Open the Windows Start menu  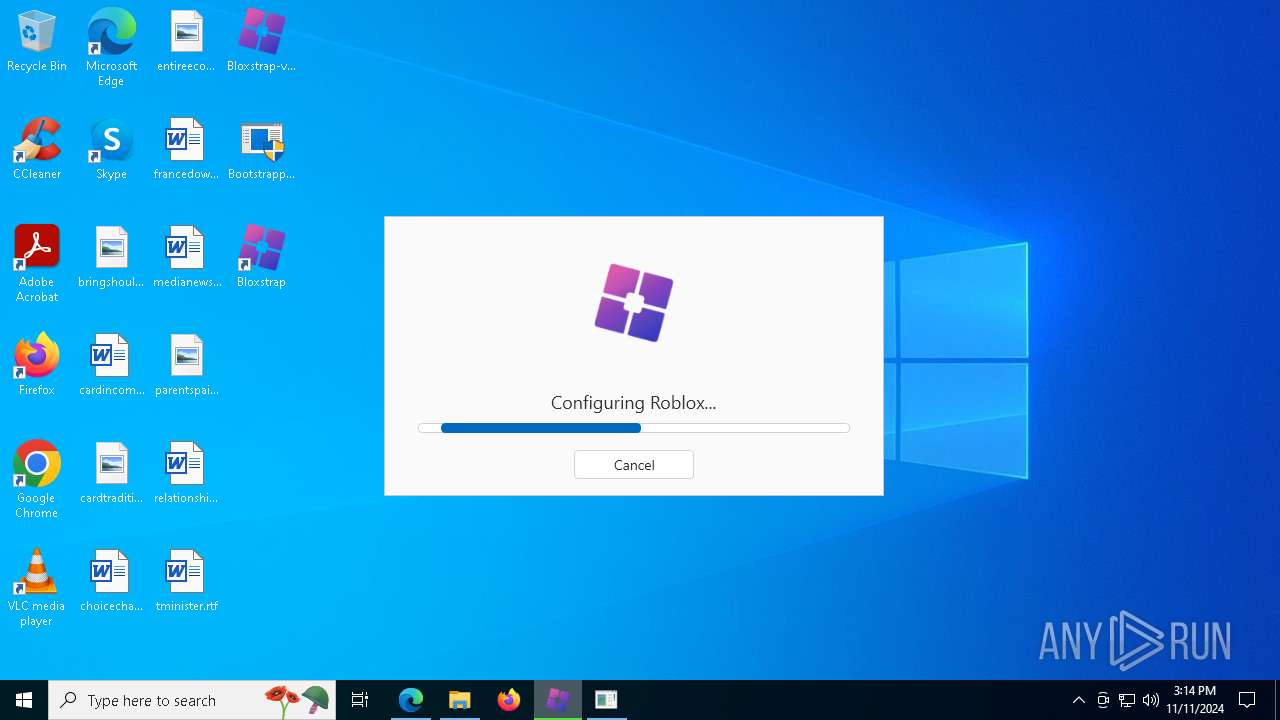(x=24, y=700)
